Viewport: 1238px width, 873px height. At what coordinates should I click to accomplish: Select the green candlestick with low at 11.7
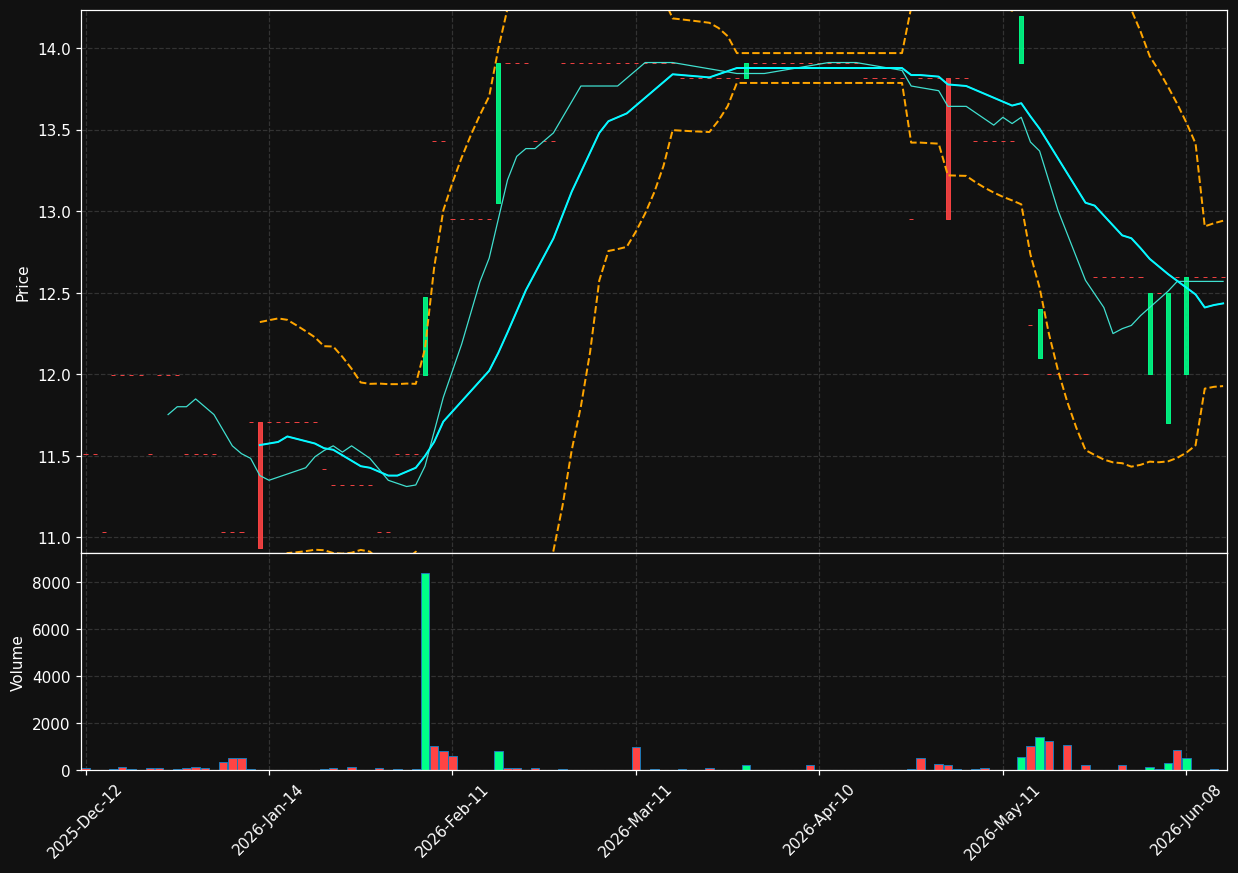(1168, 358)
